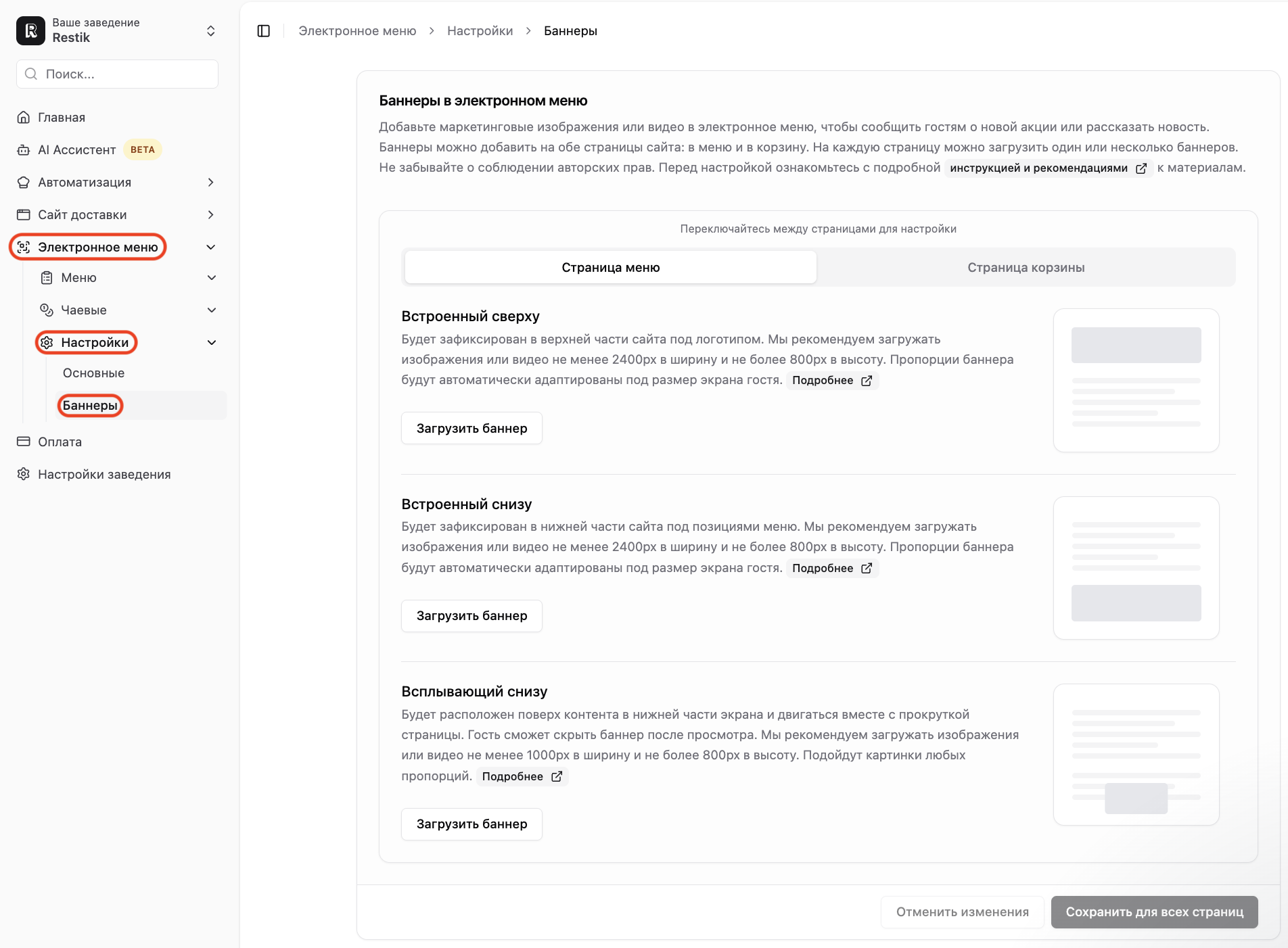
Task: Expand the Сайт доставки section
Action: [x=210, y=214]
